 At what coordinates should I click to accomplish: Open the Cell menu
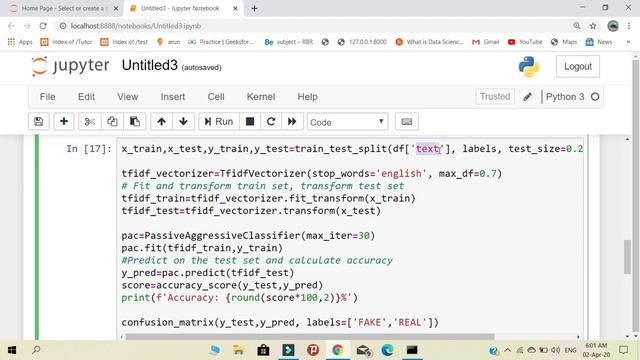click(216, 97)
